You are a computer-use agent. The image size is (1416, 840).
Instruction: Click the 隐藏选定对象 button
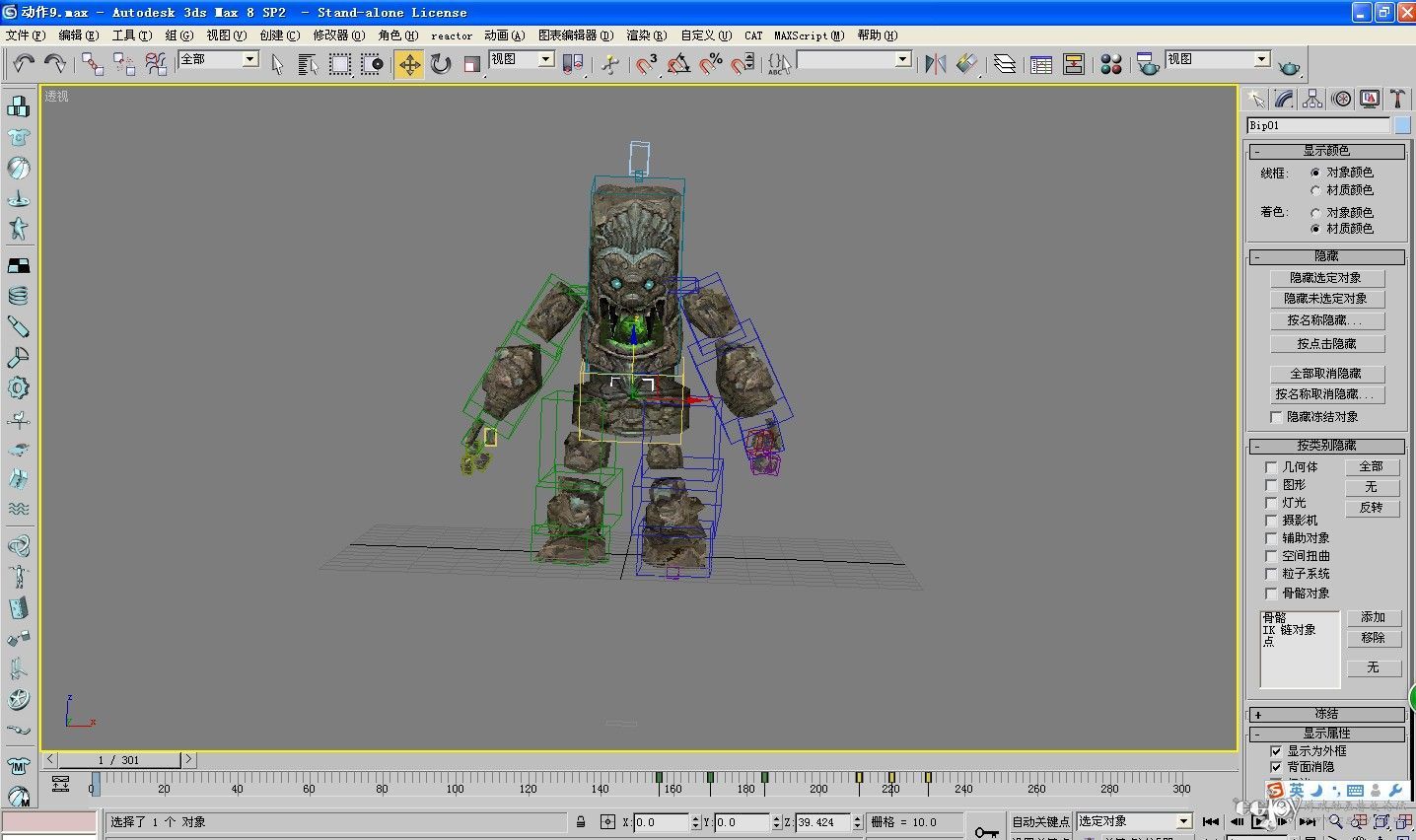click(x=1326, y=278)
